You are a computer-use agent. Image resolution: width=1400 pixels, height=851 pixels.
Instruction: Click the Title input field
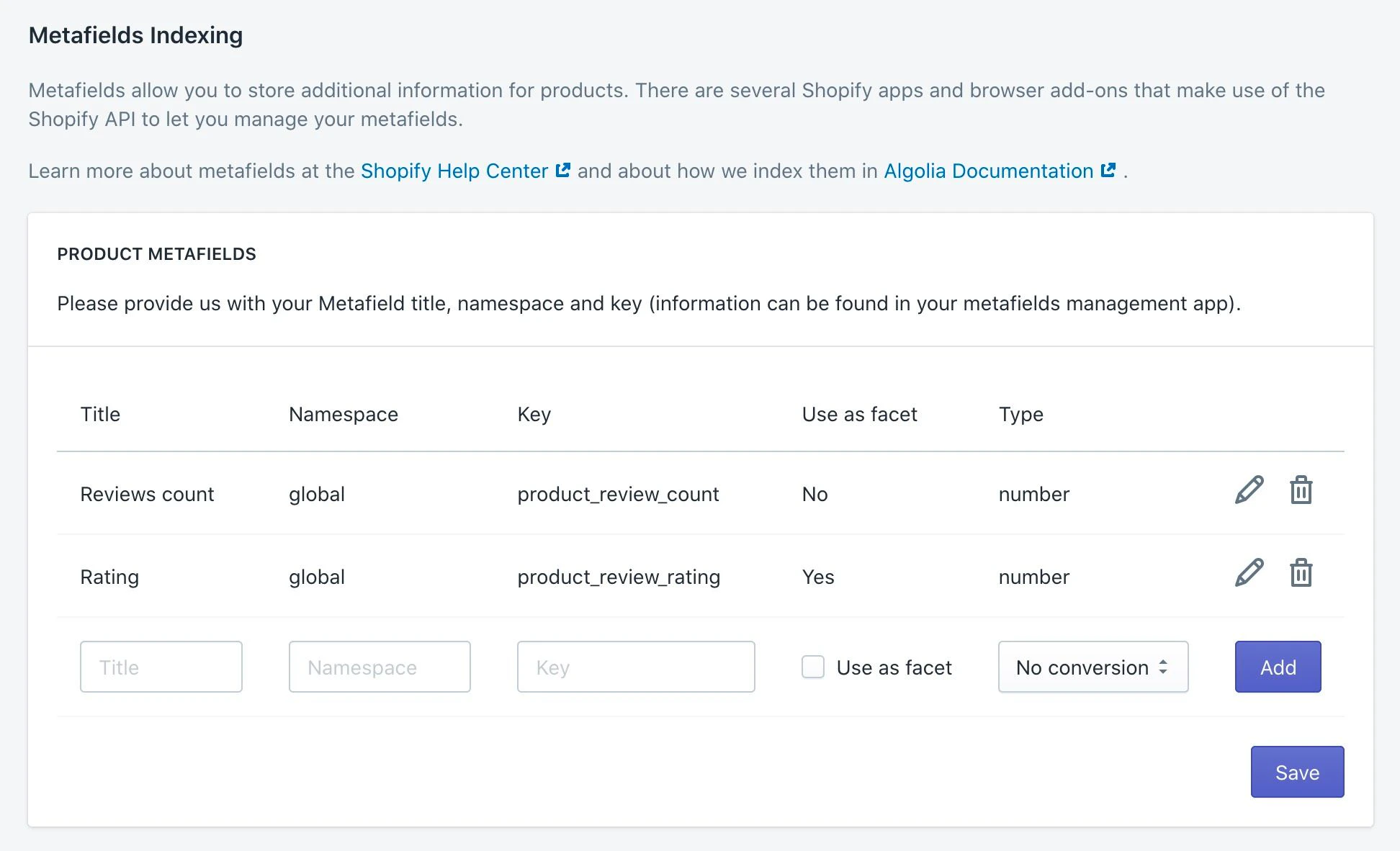(161, 667)
